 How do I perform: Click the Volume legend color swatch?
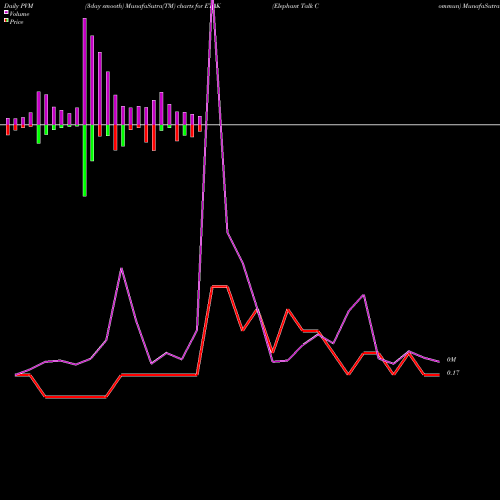point(6,12)
